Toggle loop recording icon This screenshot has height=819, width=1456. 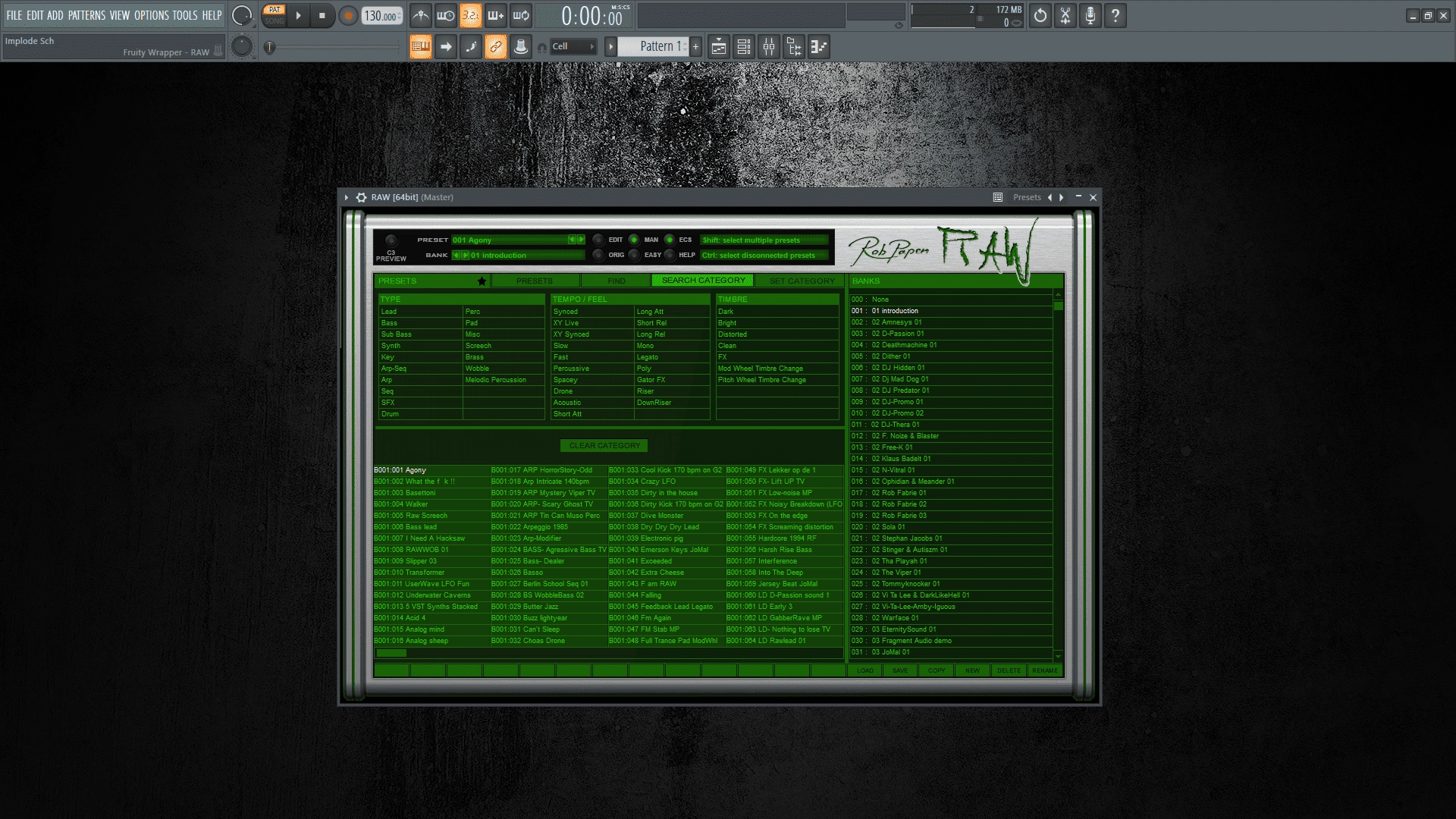click(x=521, y=15)
